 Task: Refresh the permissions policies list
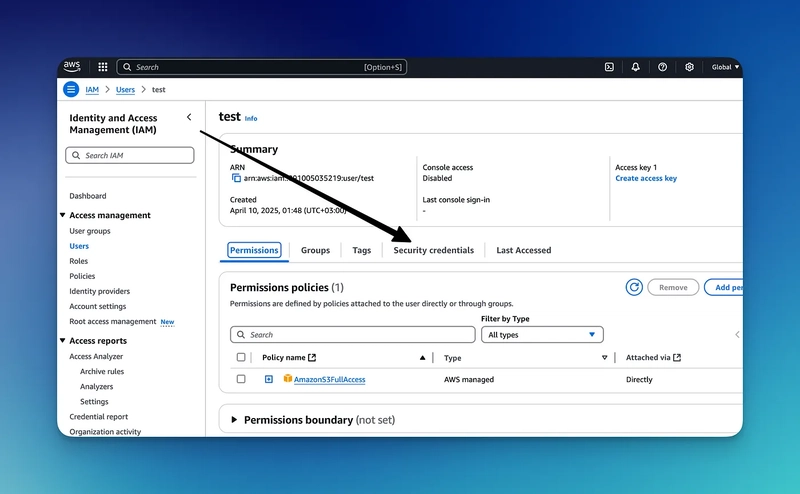(x=634, y=287)
